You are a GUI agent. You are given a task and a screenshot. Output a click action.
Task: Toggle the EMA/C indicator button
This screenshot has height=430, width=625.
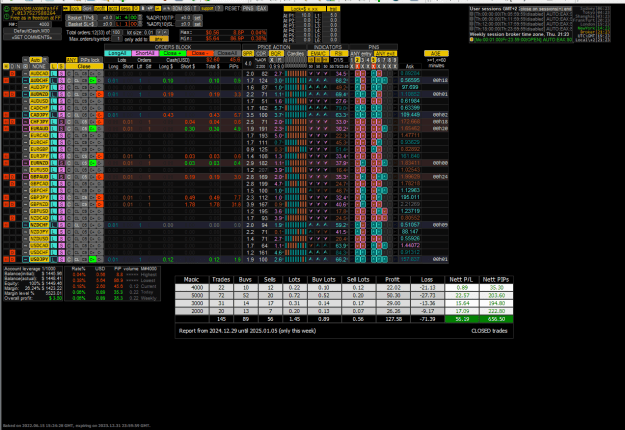[318, 53]
